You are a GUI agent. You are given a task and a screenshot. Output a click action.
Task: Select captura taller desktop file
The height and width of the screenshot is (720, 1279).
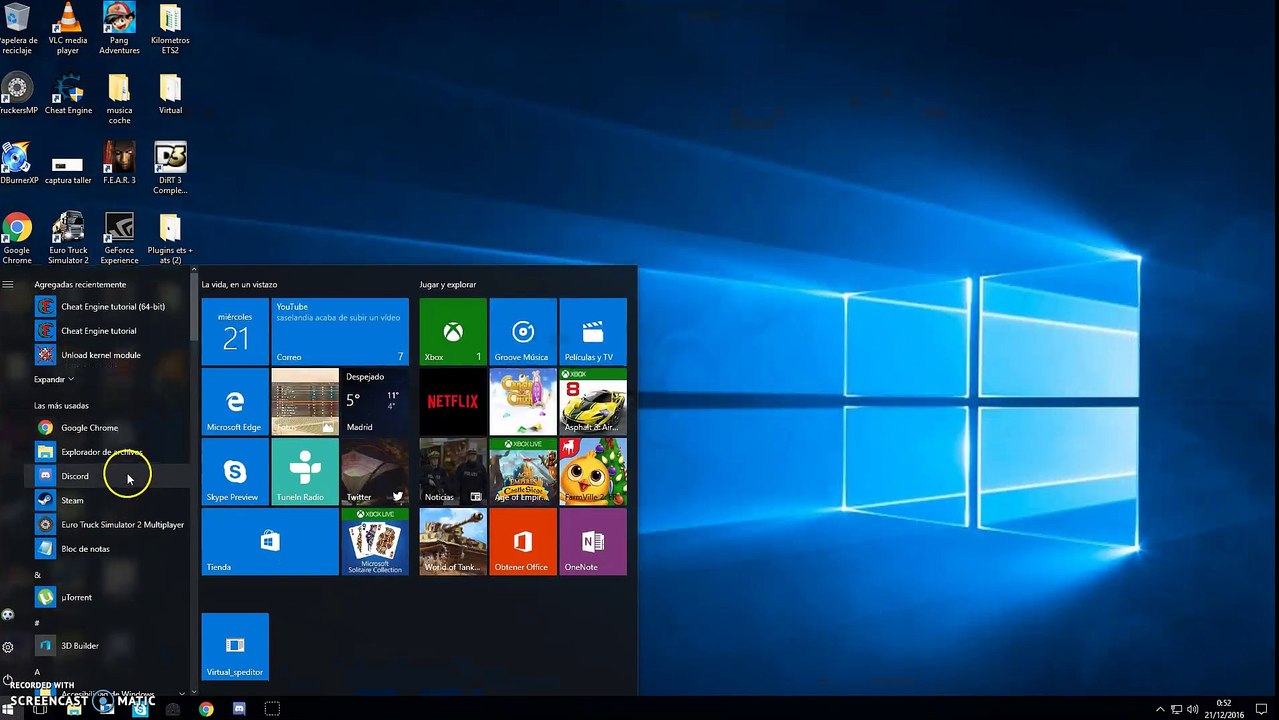68,168
